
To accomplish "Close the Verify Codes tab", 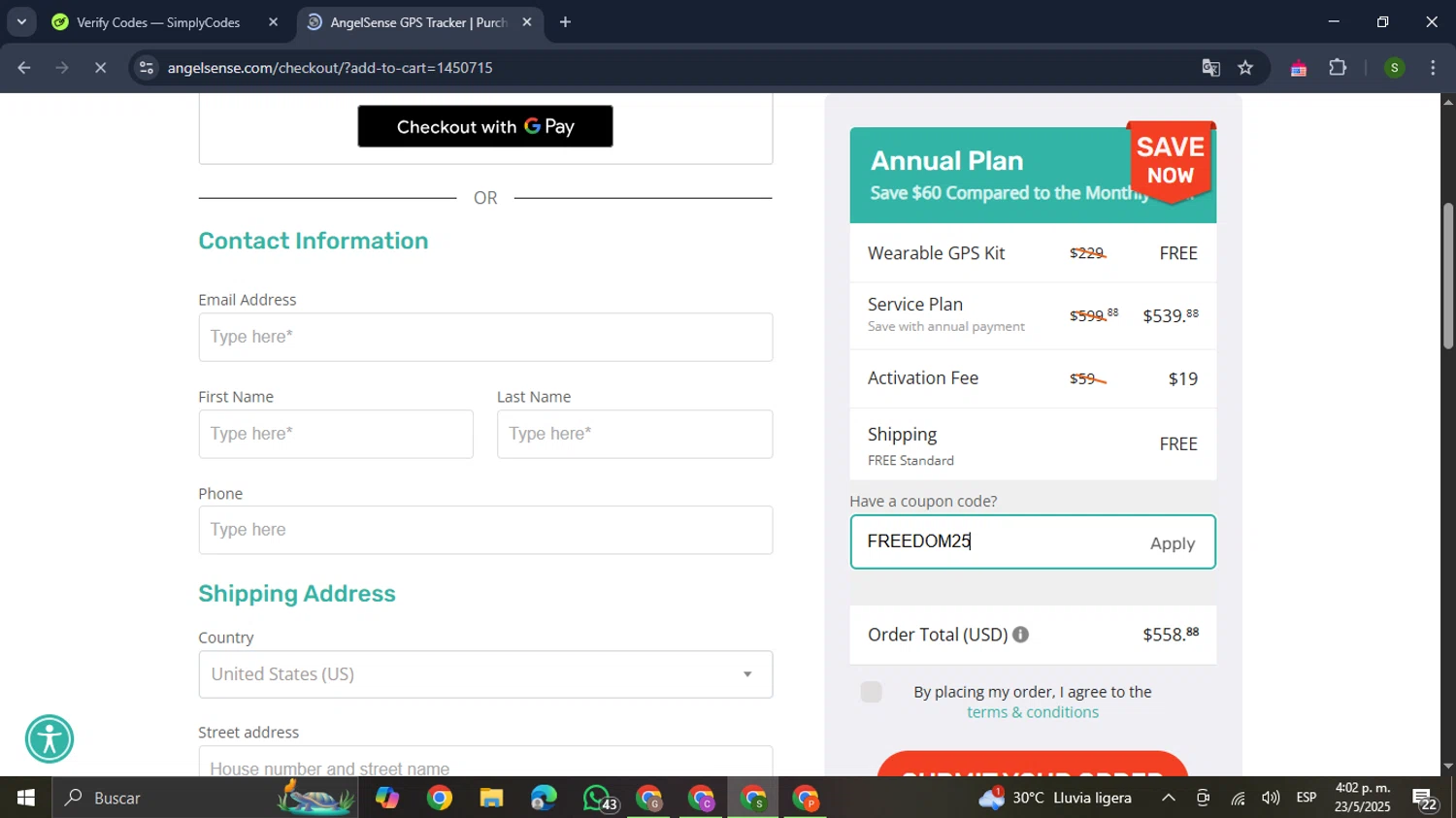I will point(274,22).
